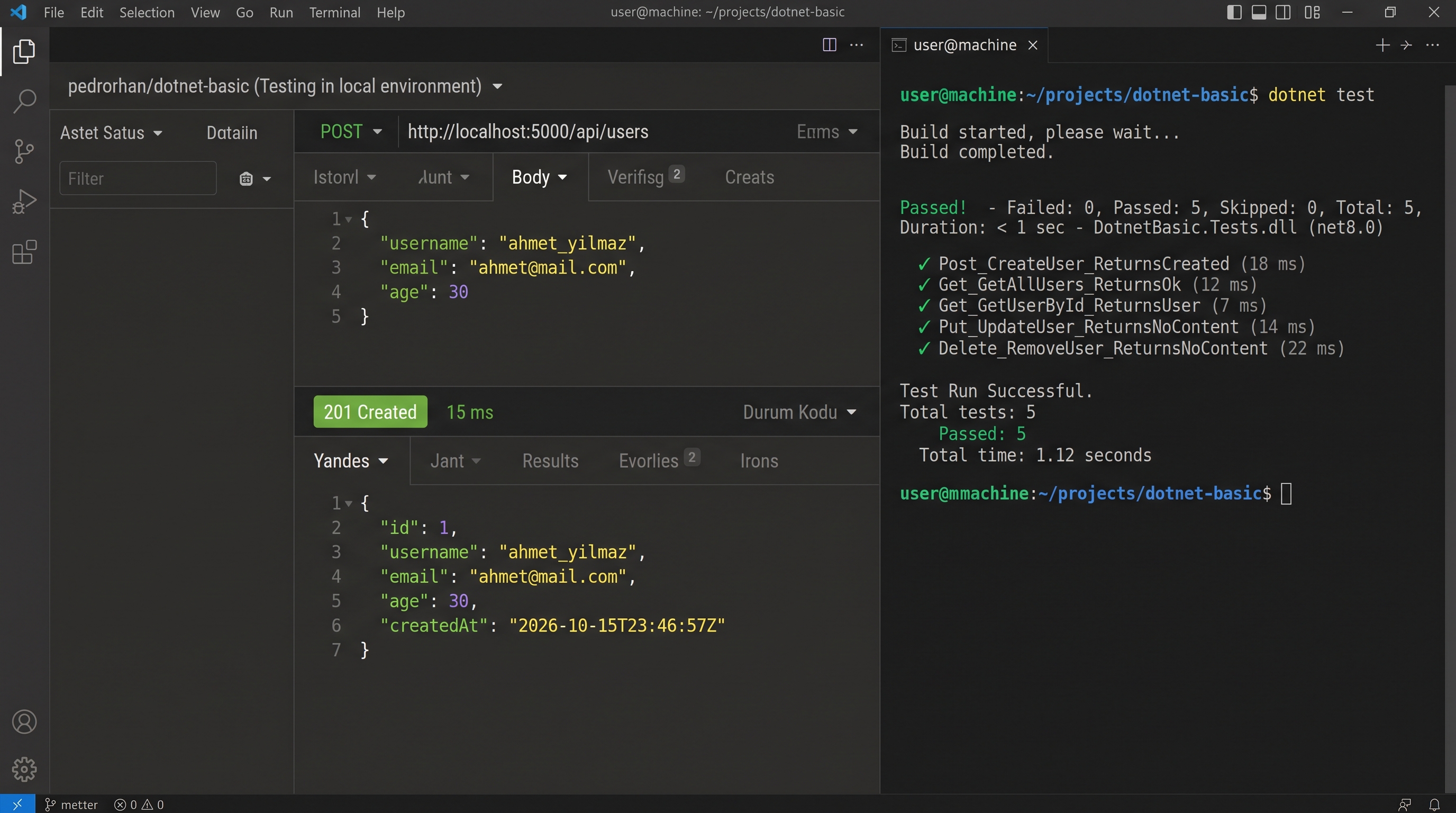This screenshot has width=1456, height=813.
Task: Switch to the Evorlies response tab
Action: (x=659, y=460)
